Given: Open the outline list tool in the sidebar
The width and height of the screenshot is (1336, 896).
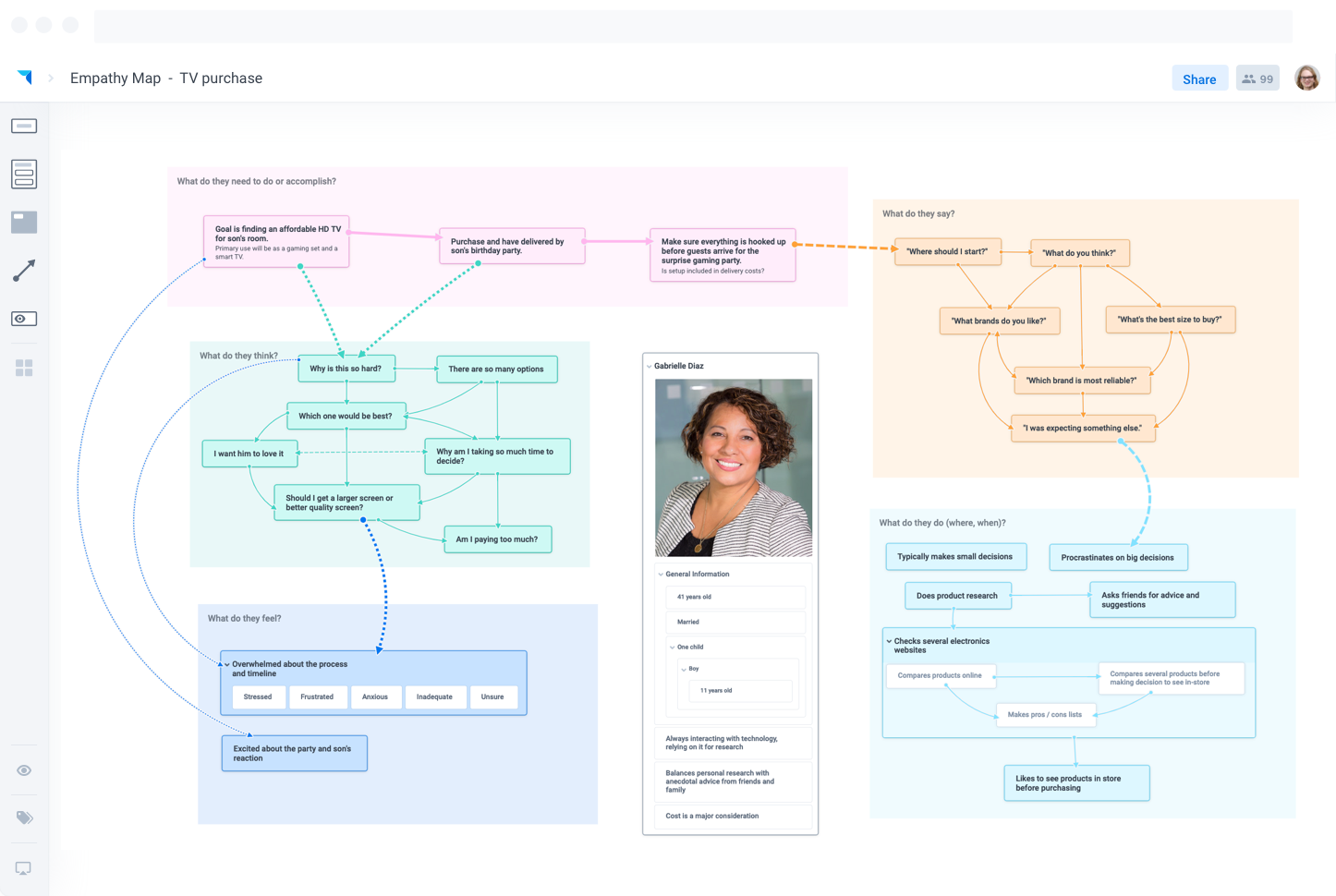Looking at the screenshot, I should (x=24, y=174).
